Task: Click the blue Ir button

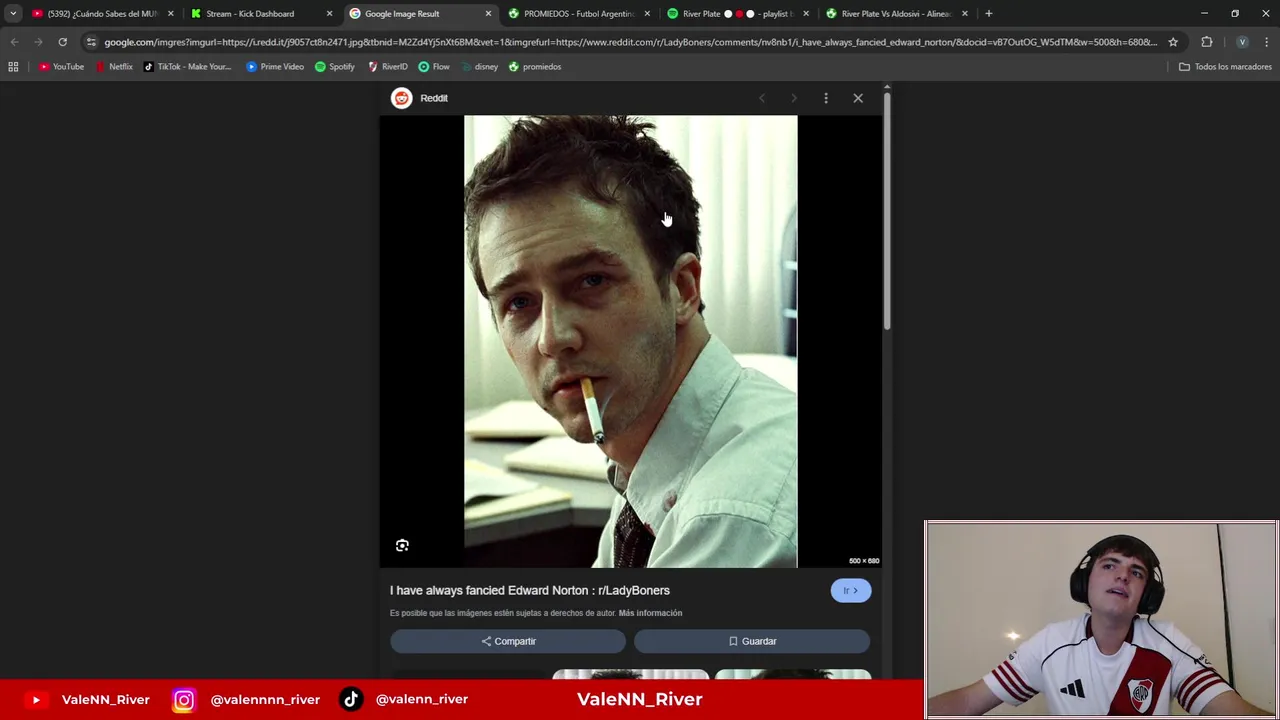Action: pyautogui.click(x=851, y=590)
